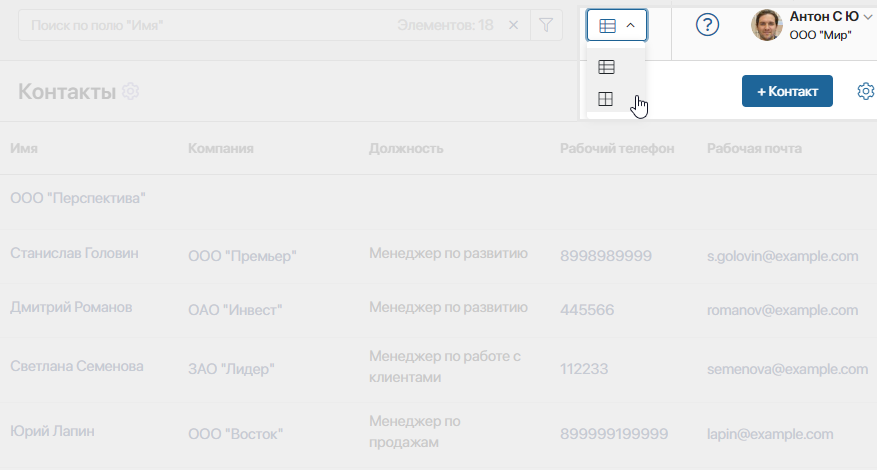Sort by Рабочая почта column header
Viewport: 877px width, 470px height.
754,148
